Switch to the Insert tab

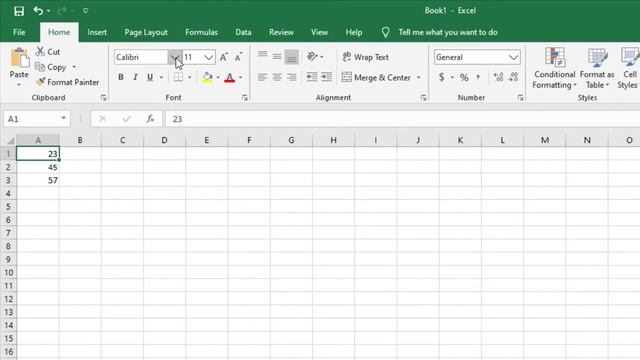point(97,32)
